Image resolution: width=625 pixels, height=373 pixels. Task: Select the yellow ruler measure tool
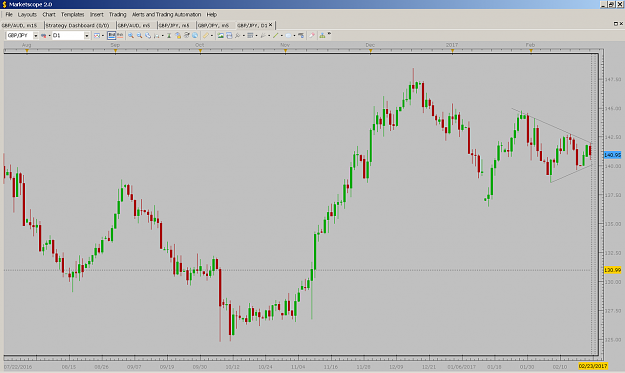tap(206, 35)
